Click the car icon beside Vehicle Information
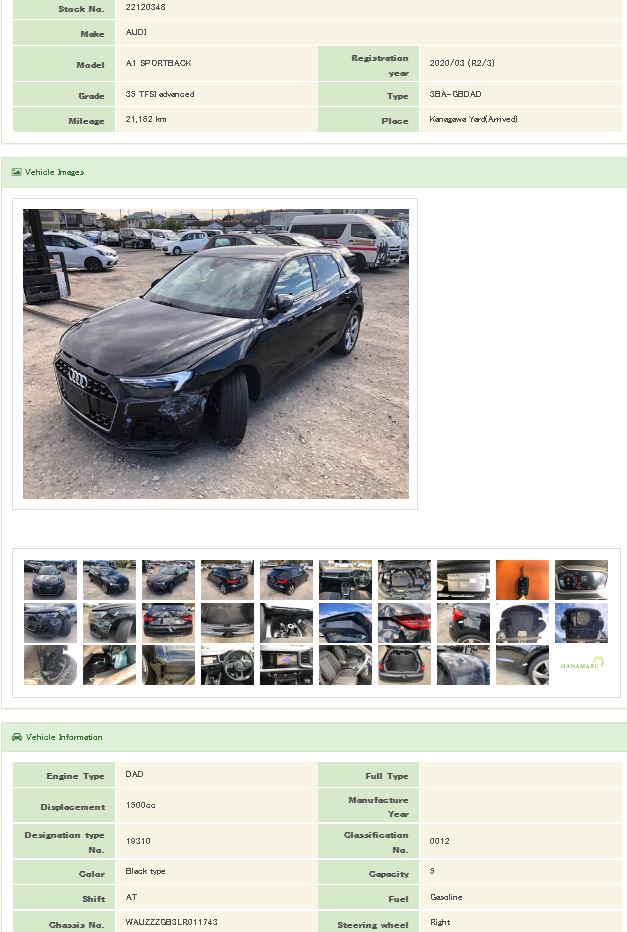 coord(17,737)
